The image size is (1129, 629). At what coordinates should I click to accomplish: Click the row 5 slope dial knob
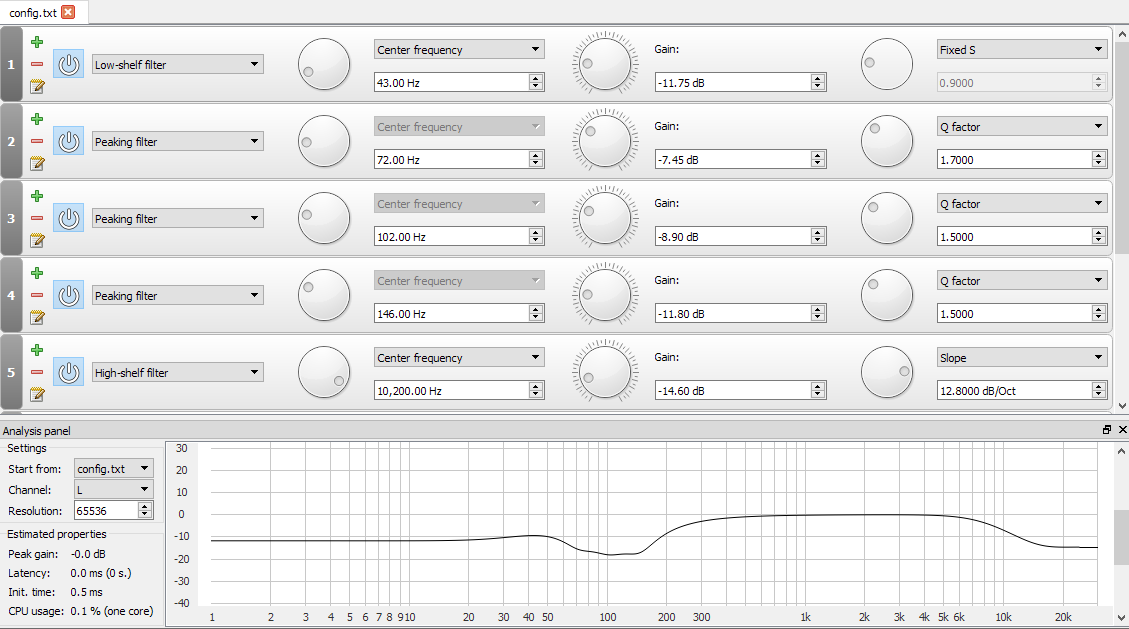(887, 372)
